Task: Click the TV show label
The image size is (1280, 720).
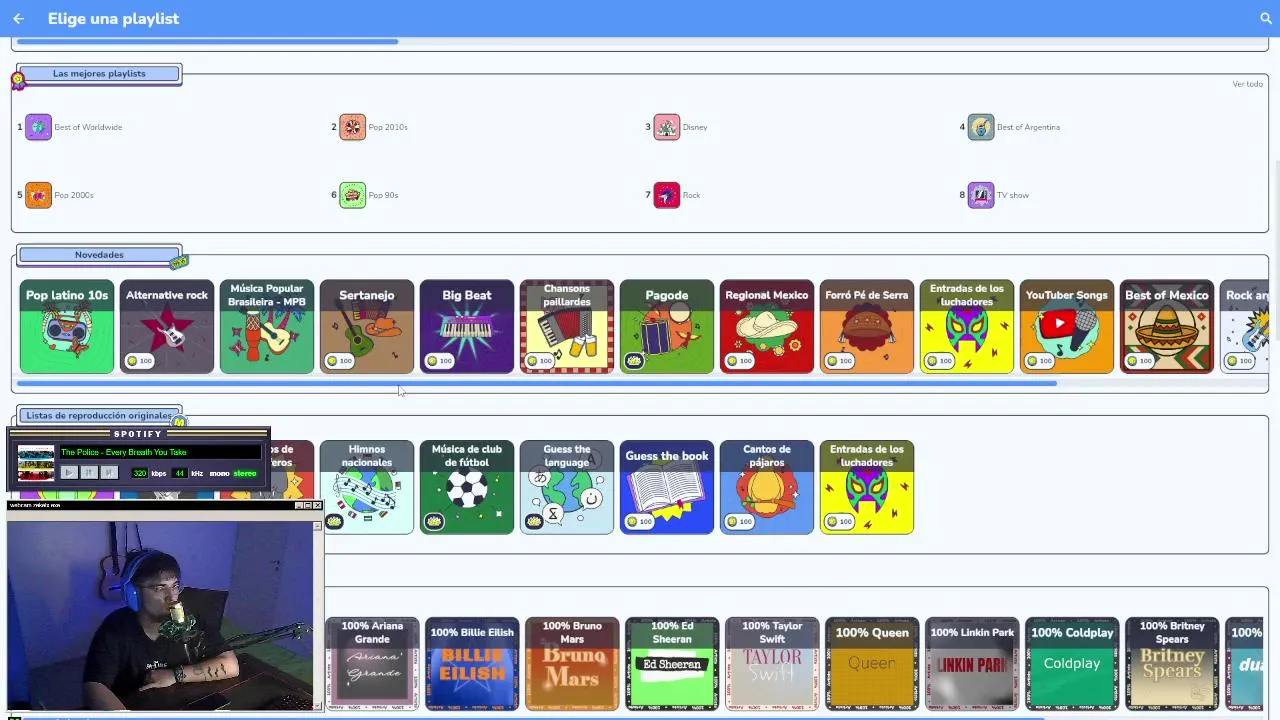Action: pos(1012,195)
